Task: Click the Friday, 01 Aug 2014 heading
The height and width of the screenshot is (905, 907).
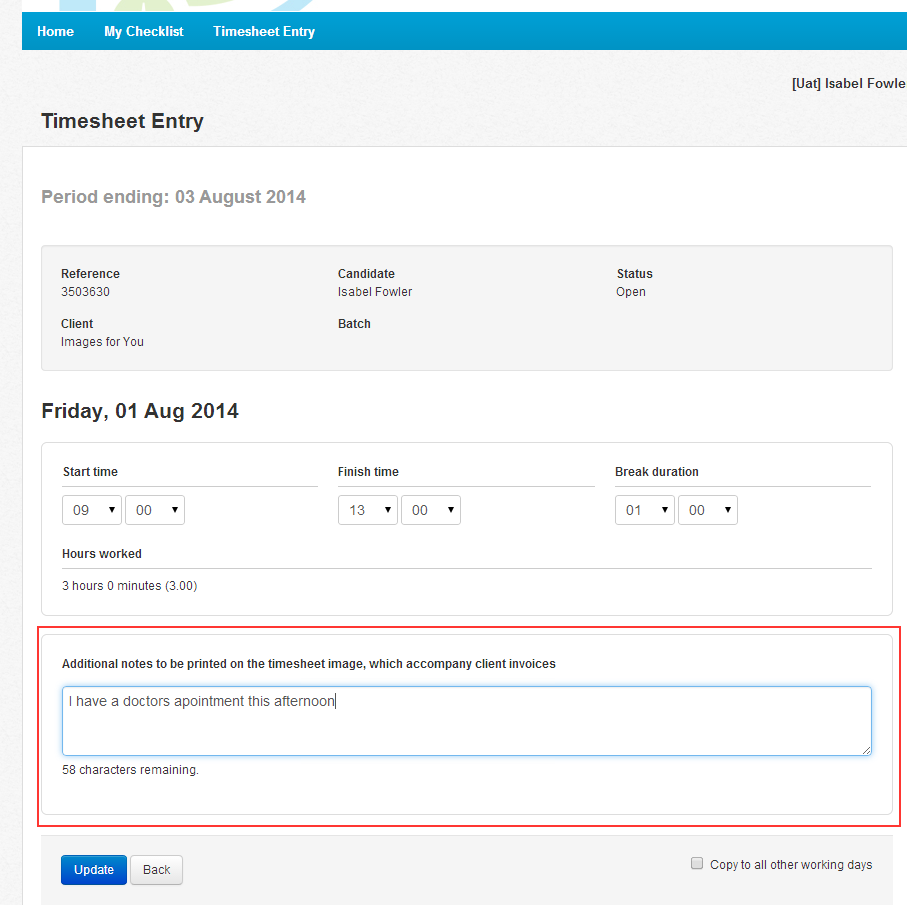Action: pyautogui.click(x=140, y=411)
